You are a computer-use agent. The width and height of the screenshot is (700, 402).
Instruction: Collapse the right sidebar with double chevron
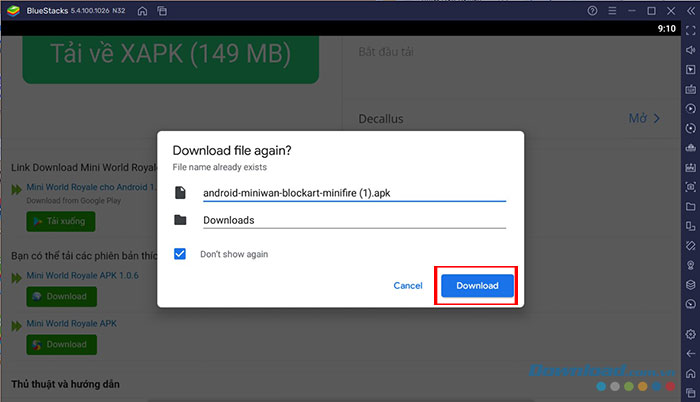coord(690,11)
